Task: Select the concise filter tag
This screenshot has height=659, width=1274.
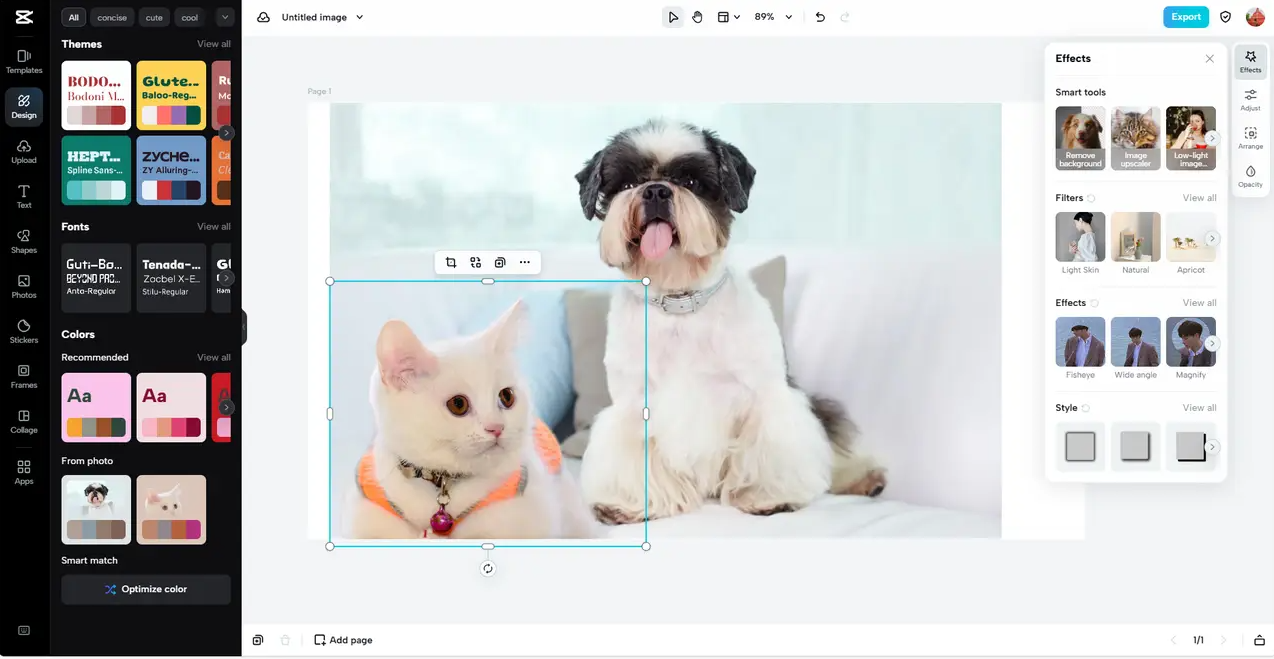Action: coord(112,17)
